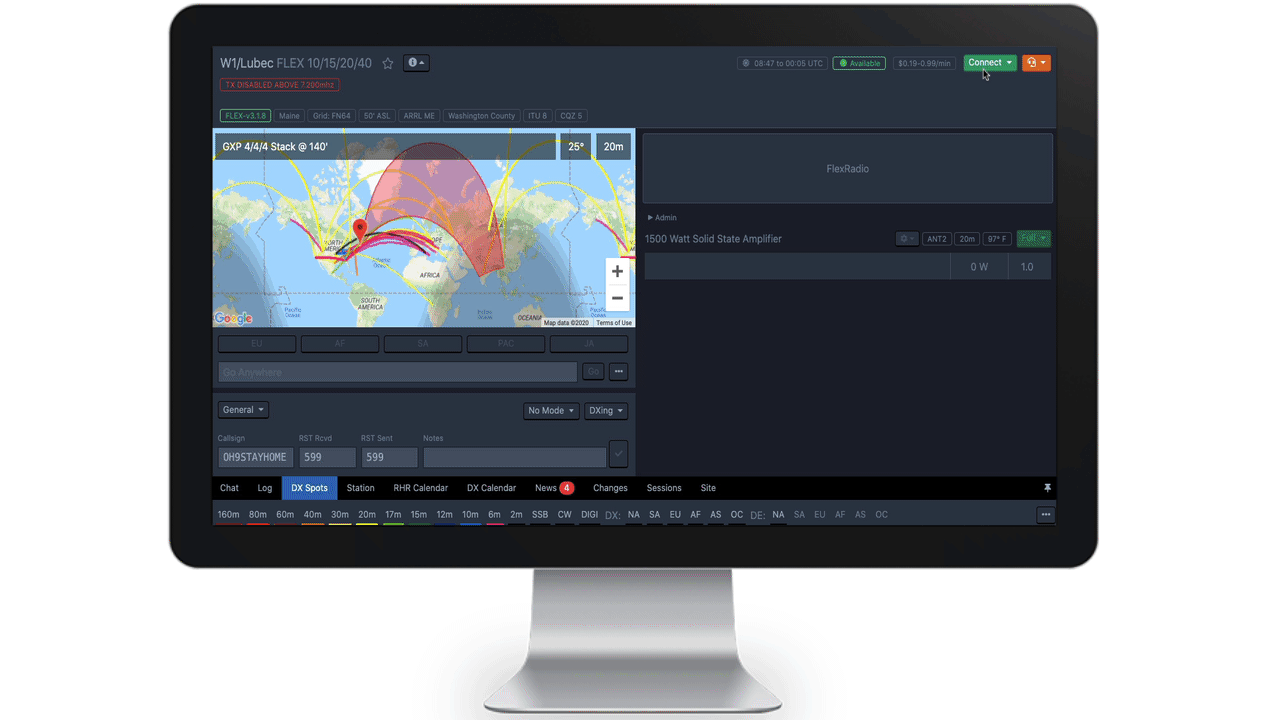The width and height of the screenshot is (1280, 720).
Task: Open the station info dropdown
Action: point(416,63)
